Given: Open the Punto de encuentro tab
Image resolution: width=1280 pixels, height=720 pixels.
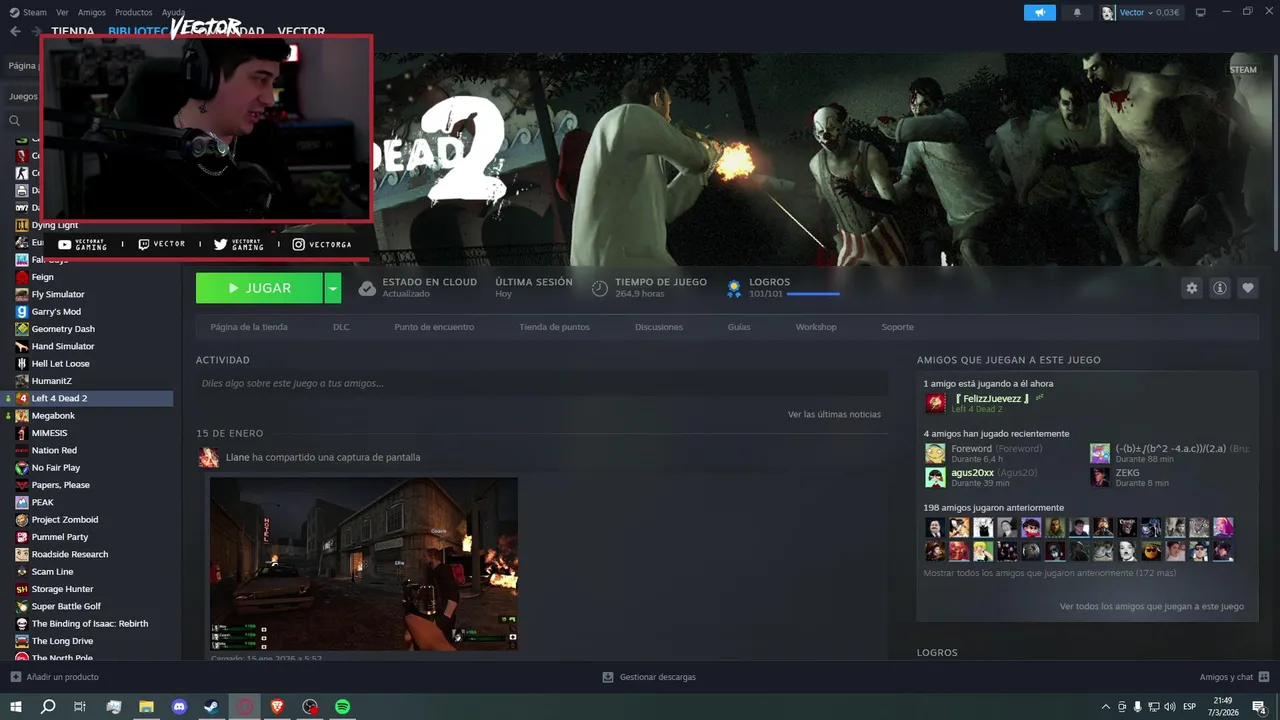Looking at the screenshot, I should [434, 327].
